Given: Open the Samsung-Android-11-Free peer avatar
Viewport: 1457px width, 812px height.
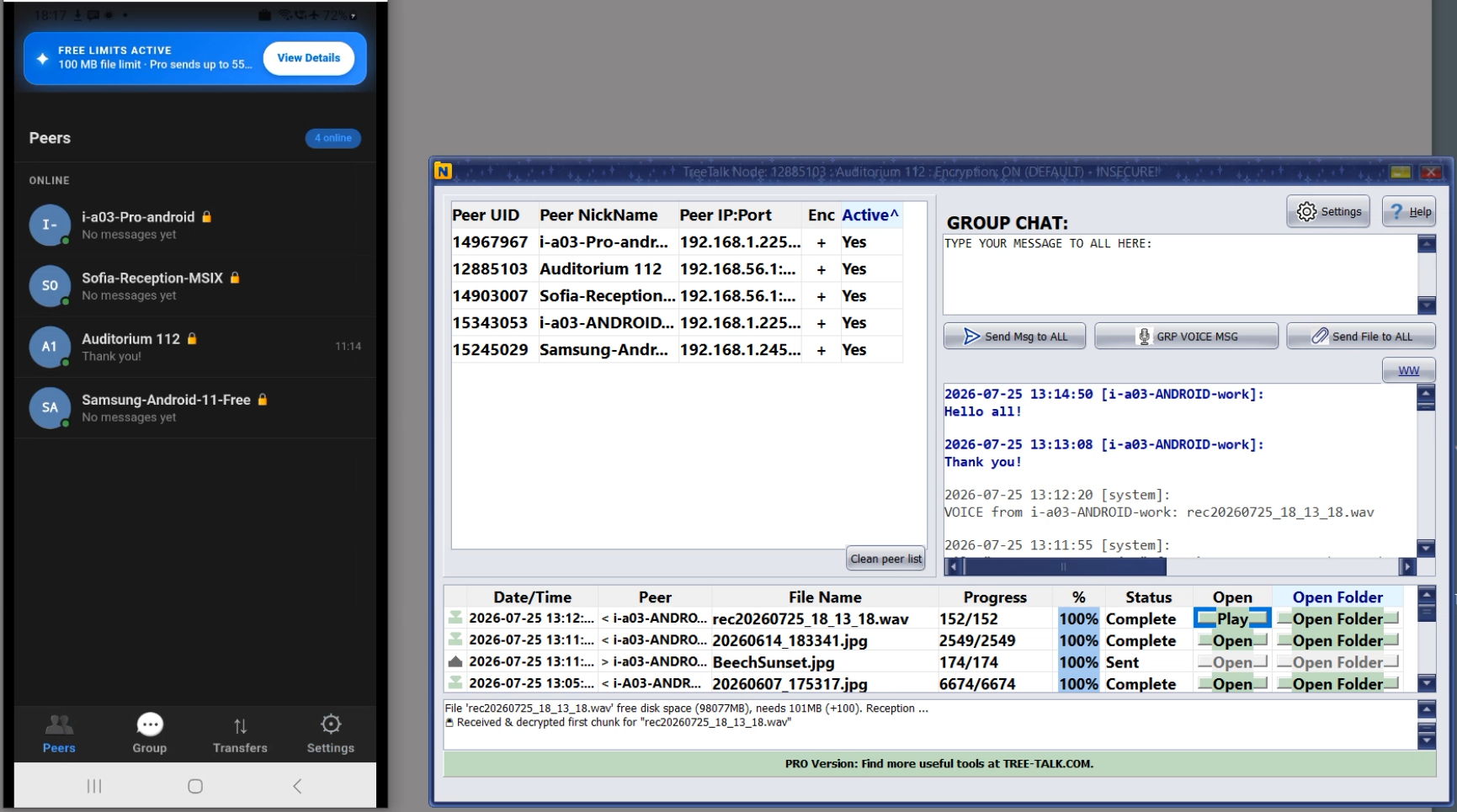Looking at the screenshot, I should click(x=50, y=407).
